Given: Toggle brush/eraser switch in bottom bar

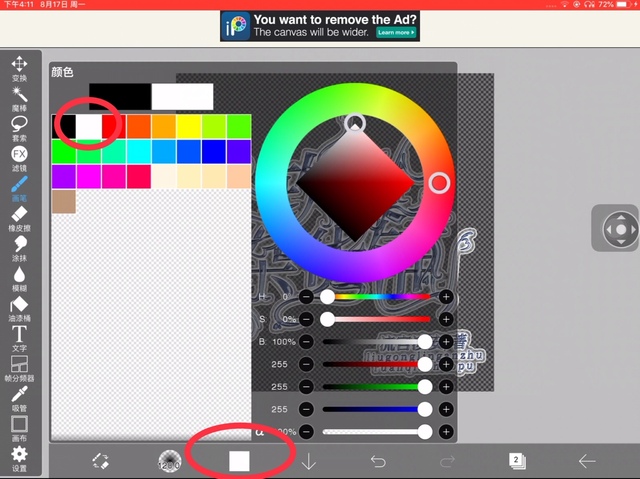Looking at the screenshot, I should pos(100,460).
